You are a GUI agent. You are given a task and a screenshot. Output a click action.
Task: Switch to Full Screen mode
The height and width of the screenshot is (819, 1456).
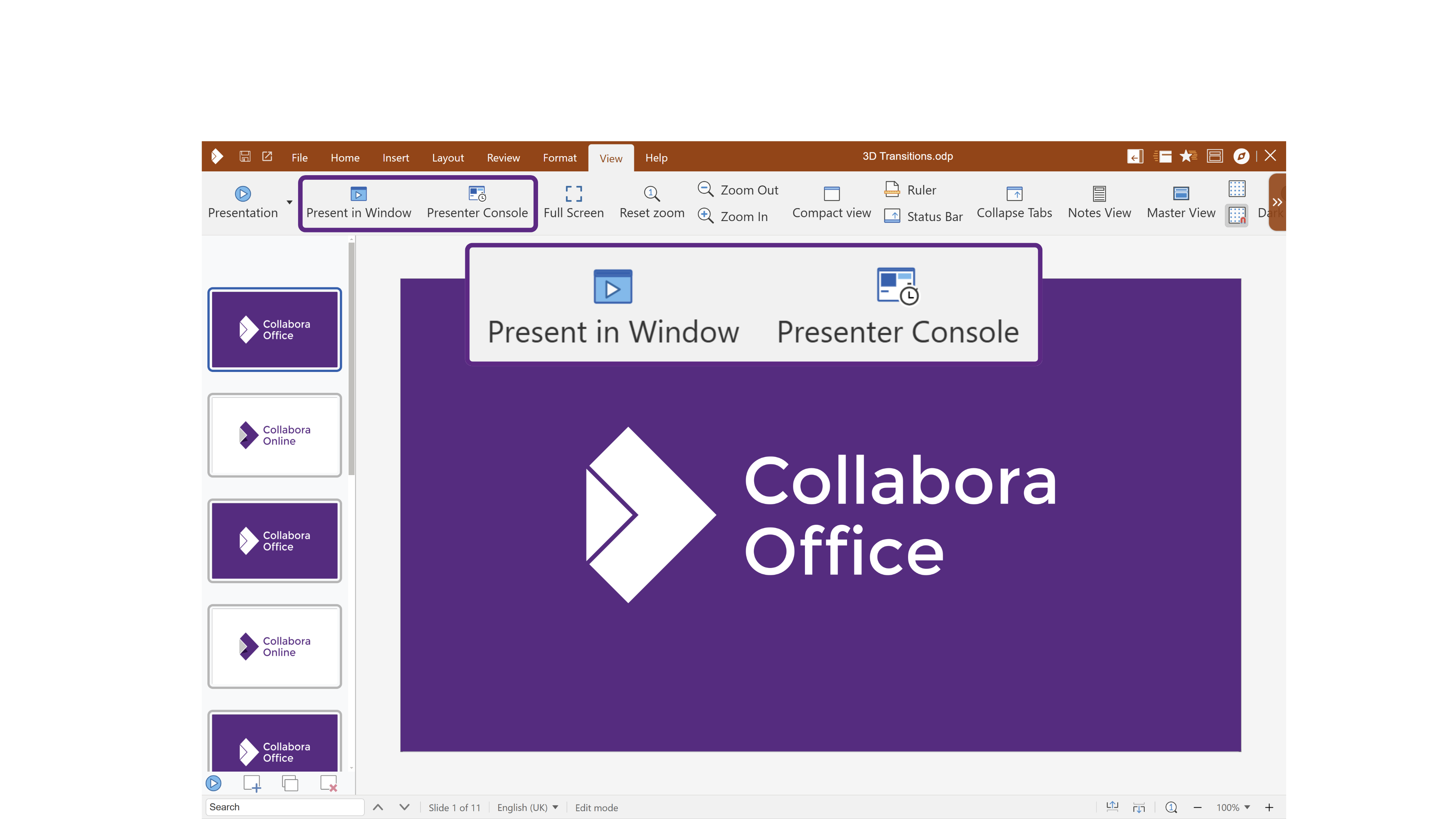(x=574, y=202)
